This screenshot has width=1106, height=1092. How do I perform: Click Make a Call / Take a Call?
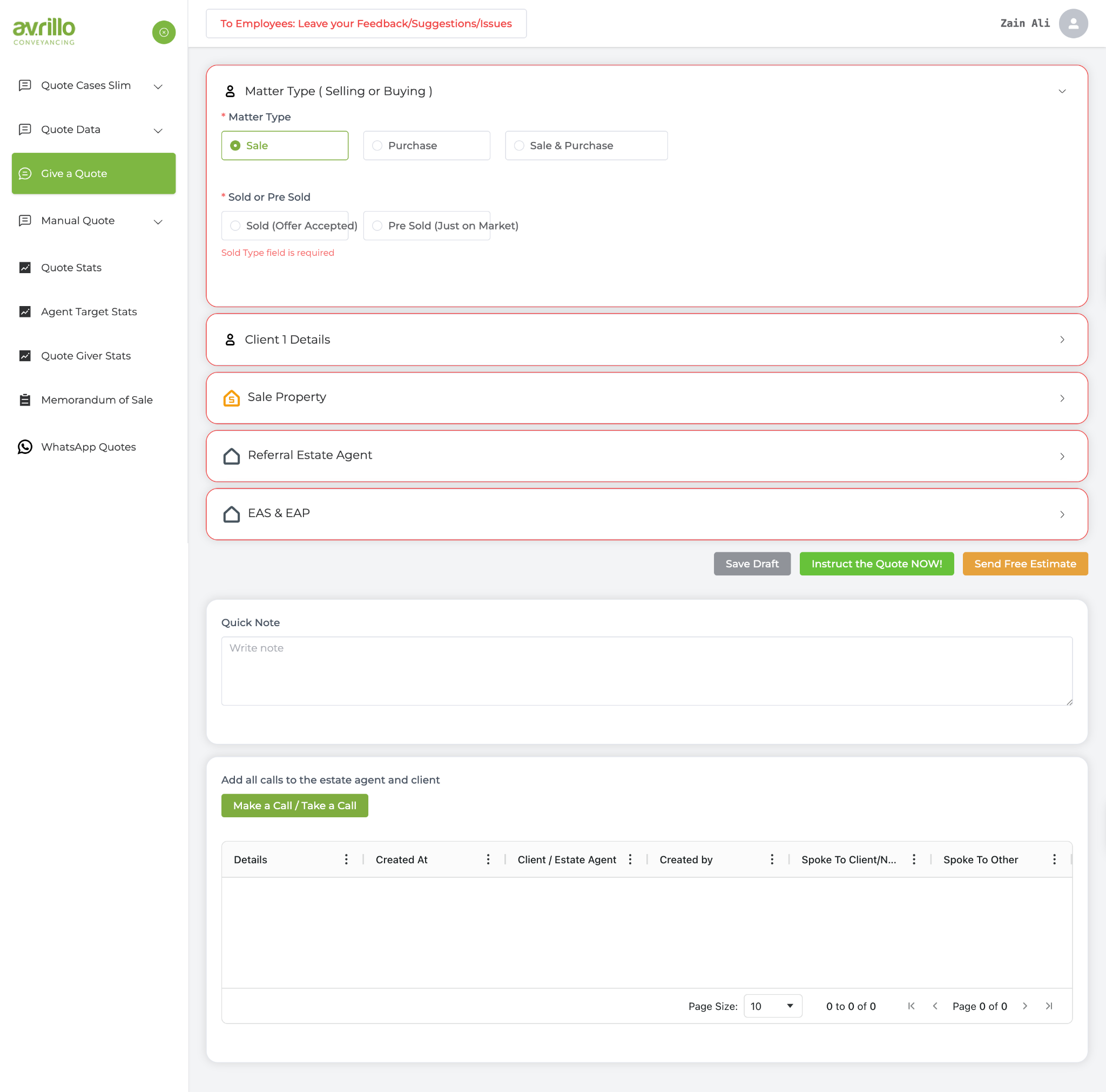click(x=295, y=805)
